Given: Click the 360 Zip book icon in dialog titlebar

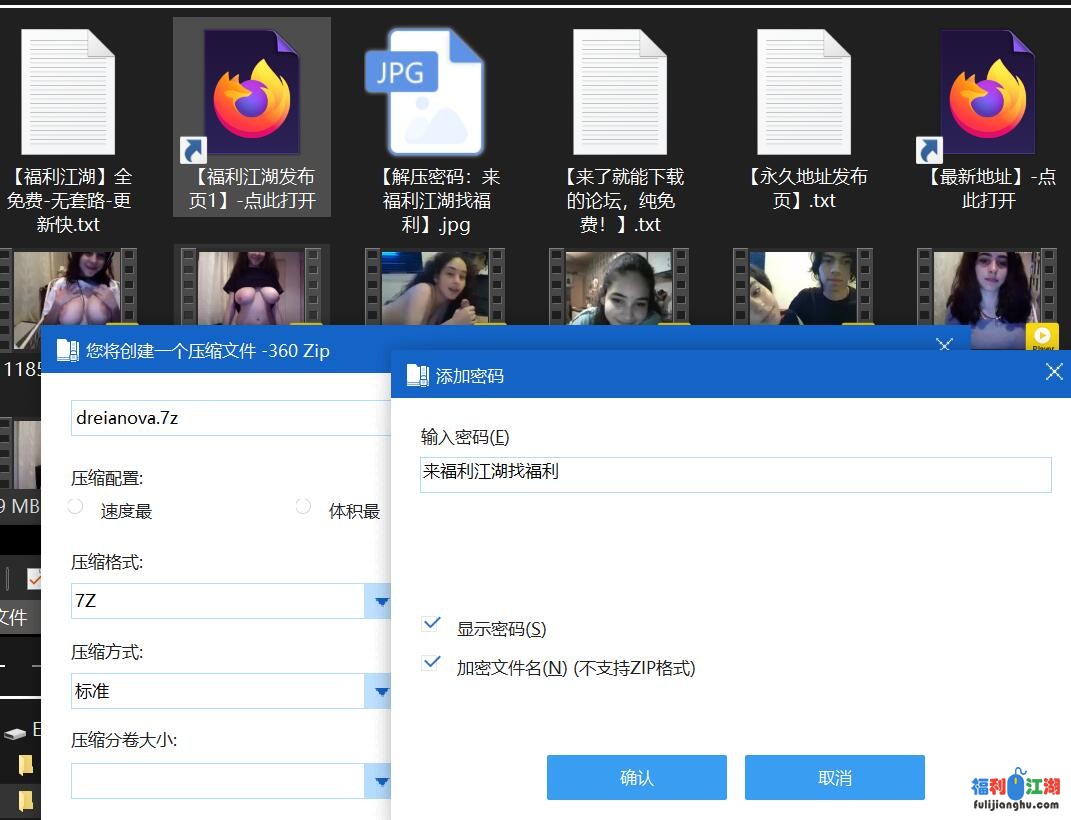Looking at the screenshot, I should point(67,350).
